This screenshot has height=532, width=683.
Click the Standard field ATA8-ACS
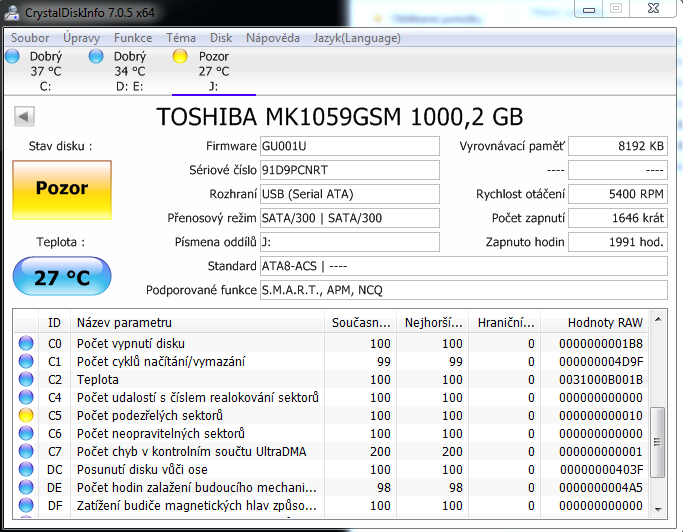[464, 266]
